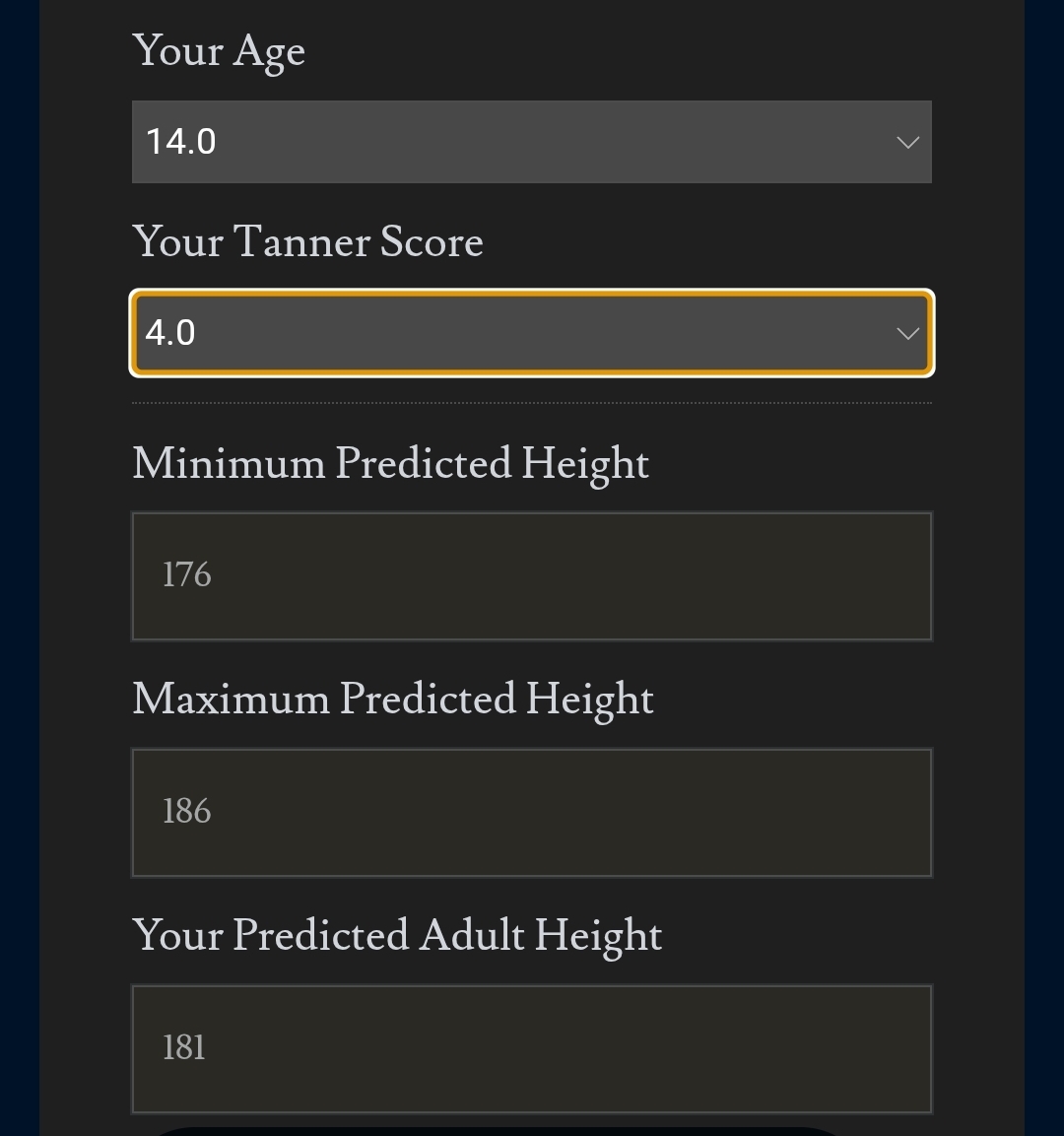
Task: Click the chevron arrow in the Tanner Score selector
Action: pos(907,334)
